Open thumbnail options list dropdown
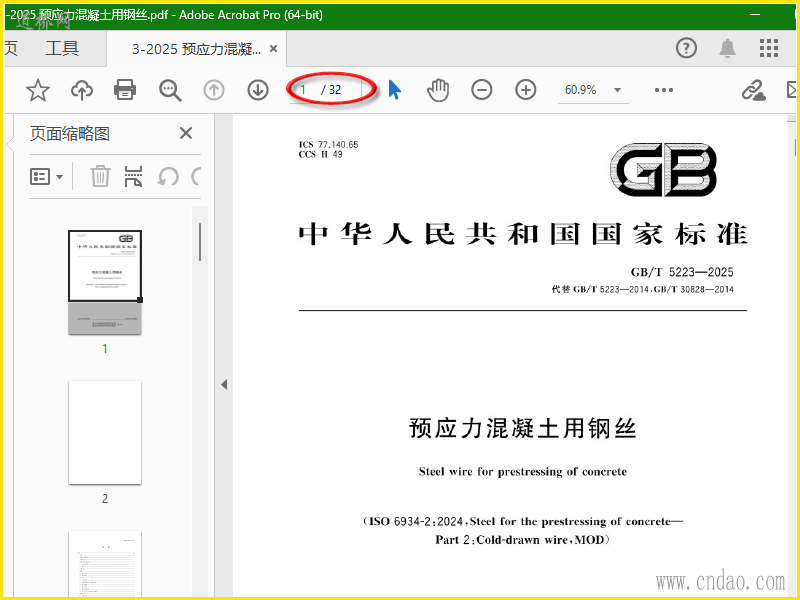Screen dimensions: 800x600 tap(46, 177)
